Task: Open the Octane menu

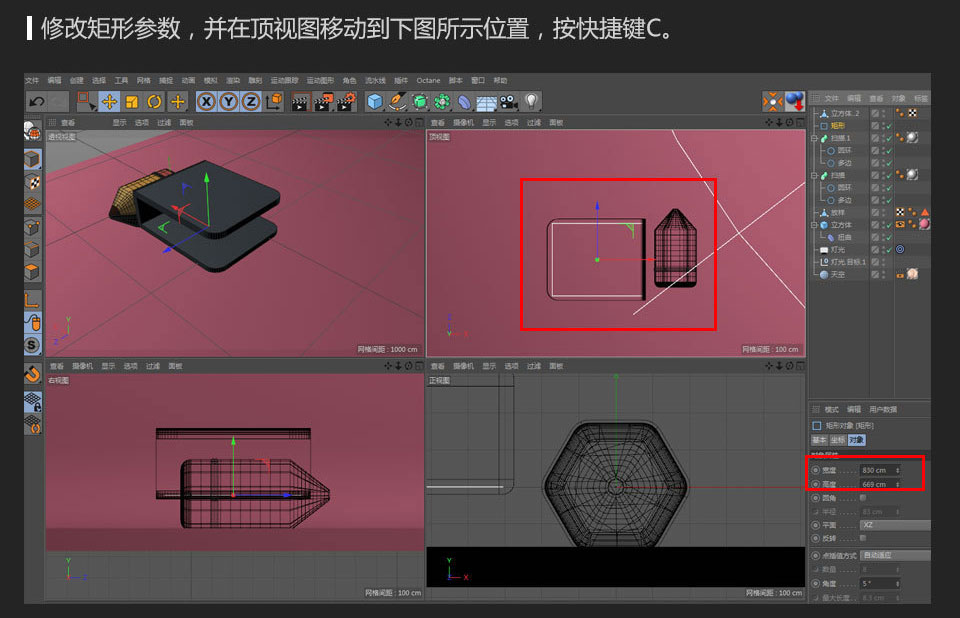Action: click(x=430, y=80)
